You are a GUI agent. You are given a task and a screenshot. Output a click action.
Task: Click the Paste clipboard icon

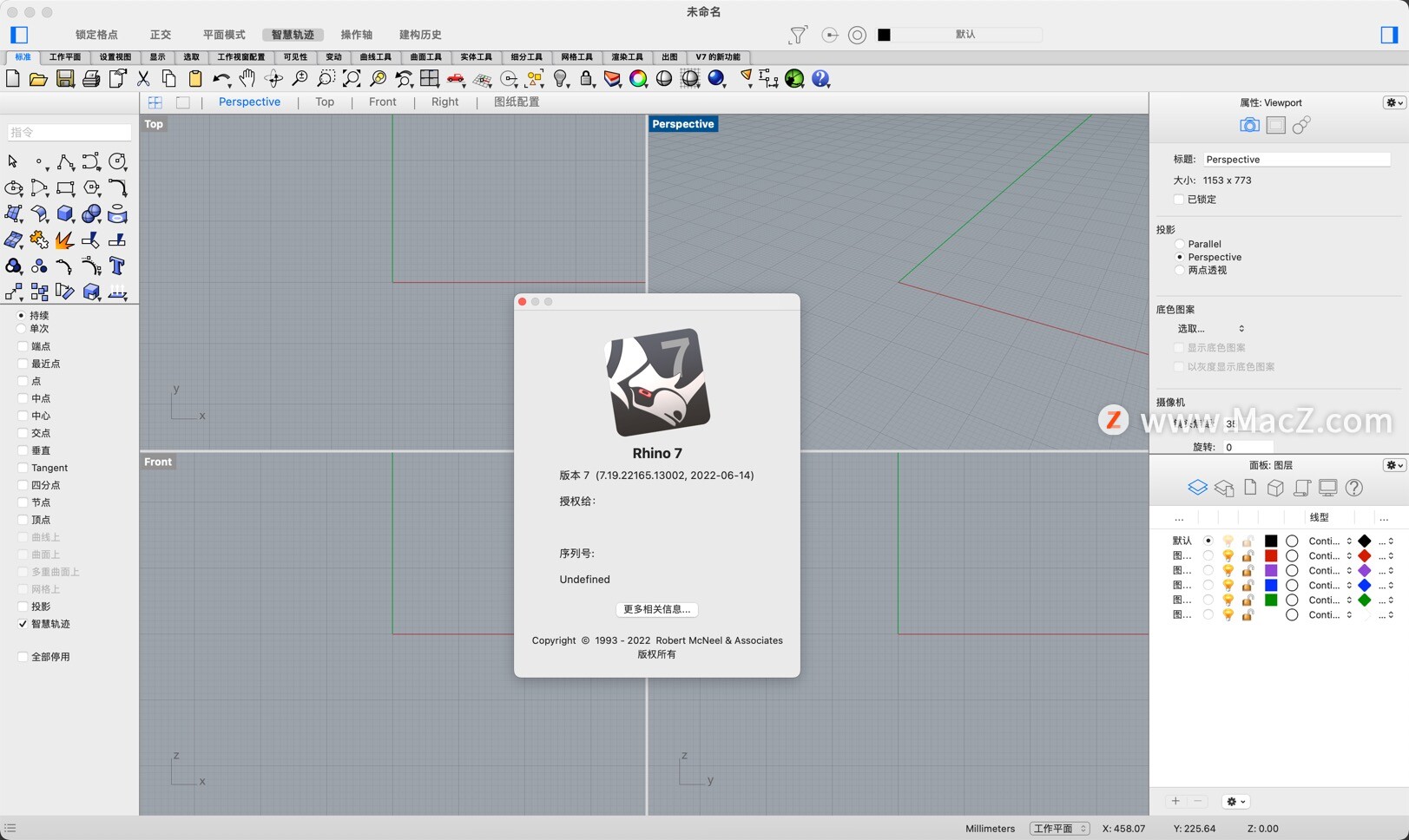(x=195, y=79)
